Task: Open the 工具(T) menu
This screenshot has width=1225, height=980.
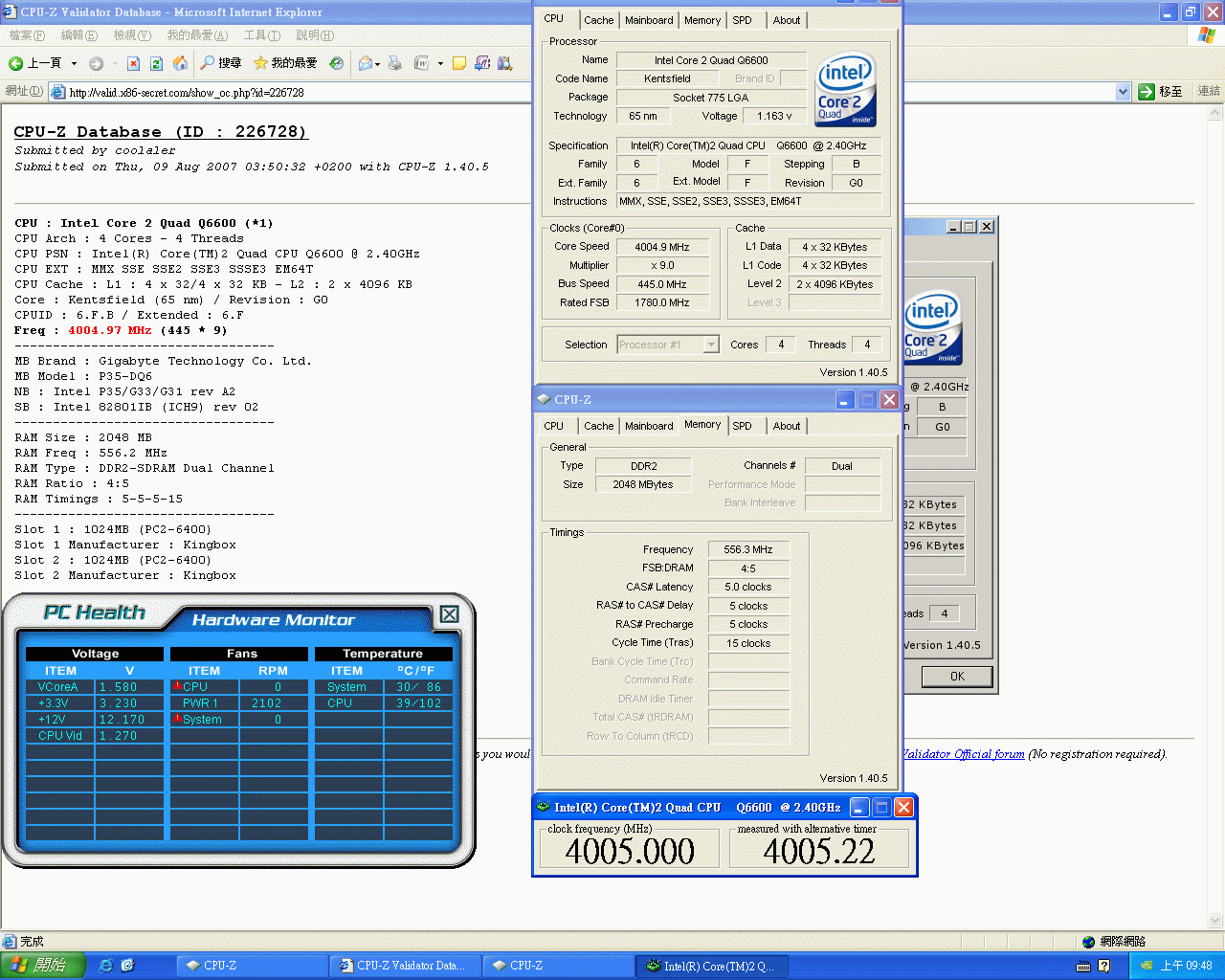Action: (261, 35)
